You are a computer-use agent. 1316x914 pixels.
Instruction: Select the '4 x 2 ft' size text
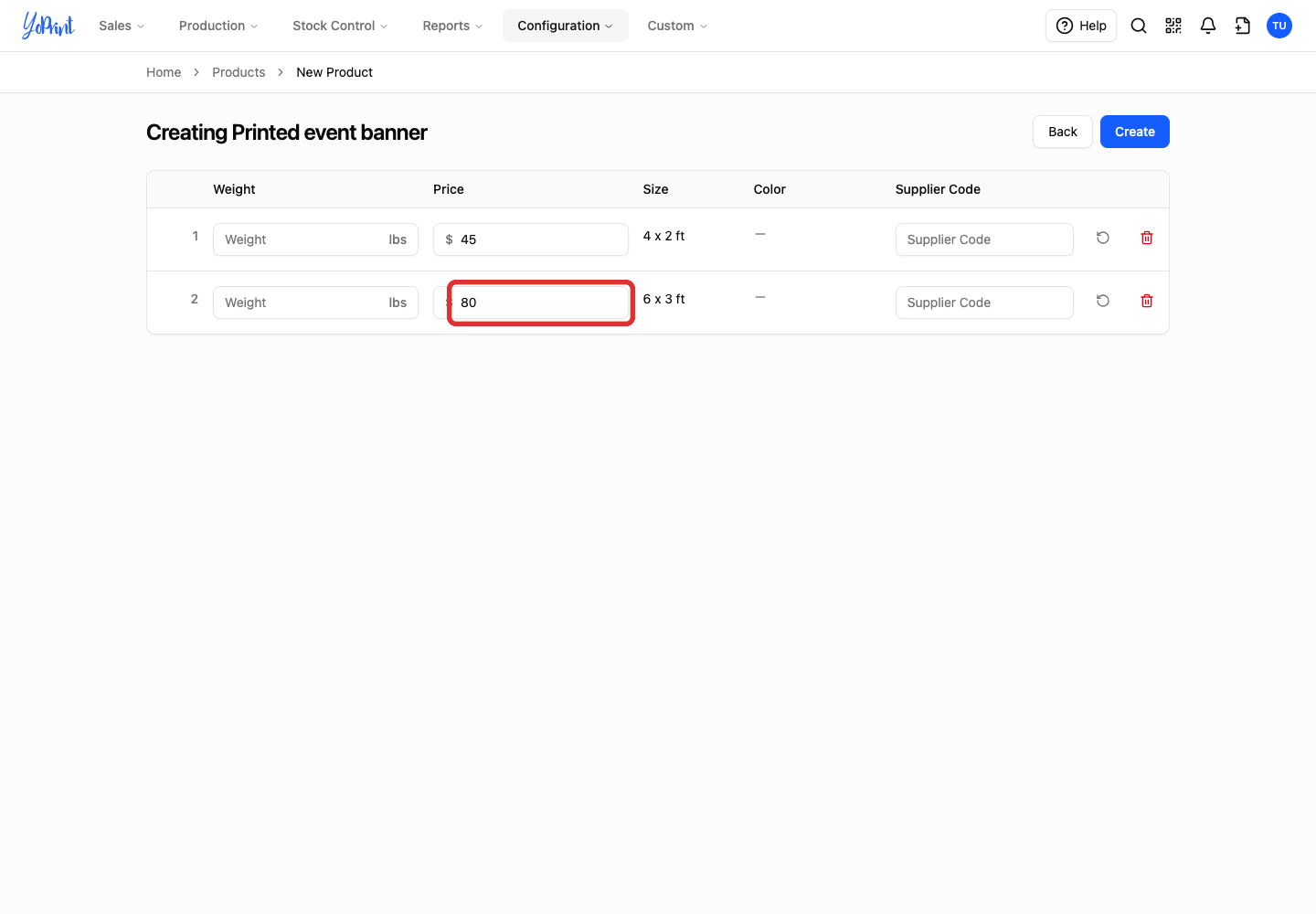[663, 236]
